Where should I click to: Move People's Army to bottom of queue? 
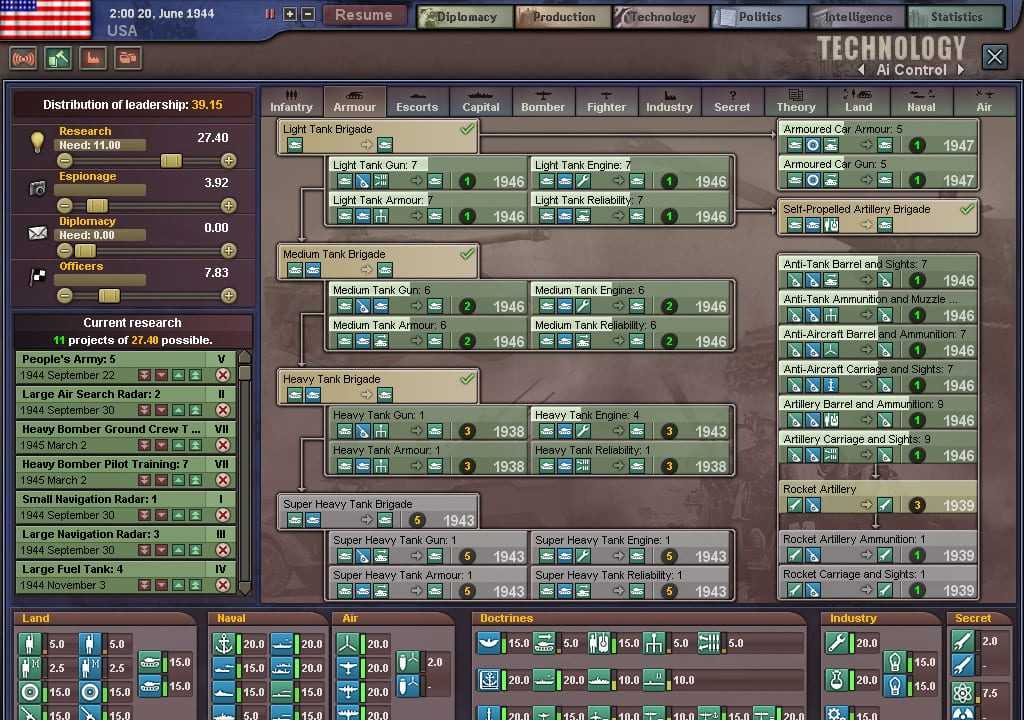pyautogui.click(x=144, y=375)
